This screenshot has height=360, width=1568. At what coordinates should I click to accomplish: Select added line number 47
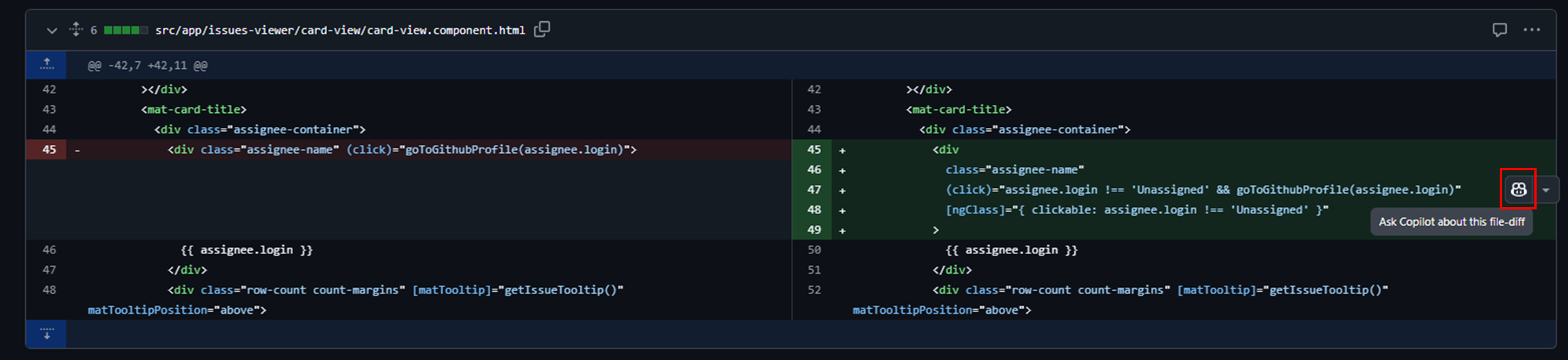tap(814, 190)
